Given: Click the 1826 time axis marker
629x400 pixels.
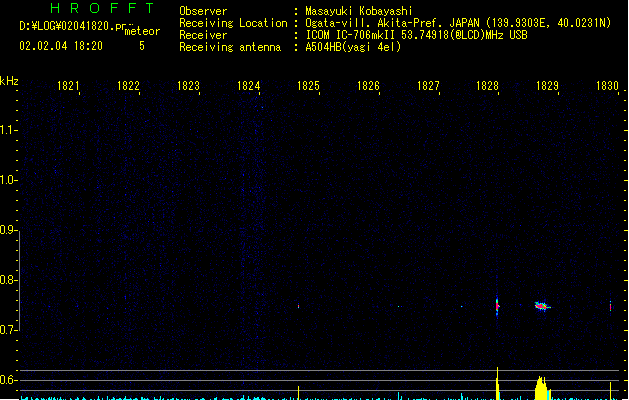Looking at the screenshot, I should (368, 86).
